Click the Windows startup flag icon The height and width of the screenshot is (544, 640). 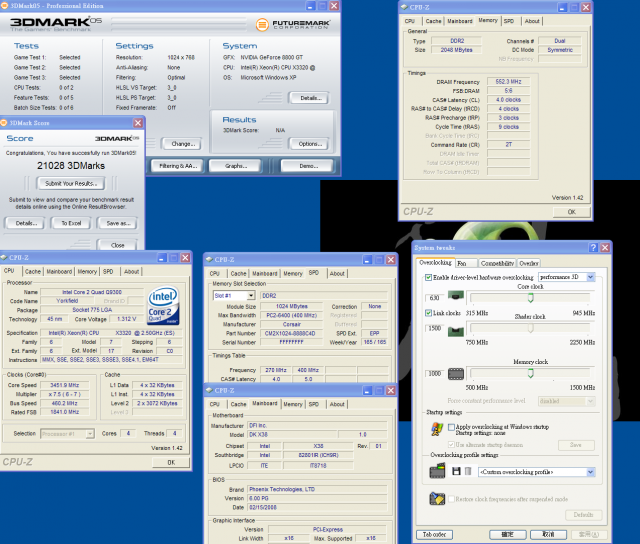pos(437,429)
